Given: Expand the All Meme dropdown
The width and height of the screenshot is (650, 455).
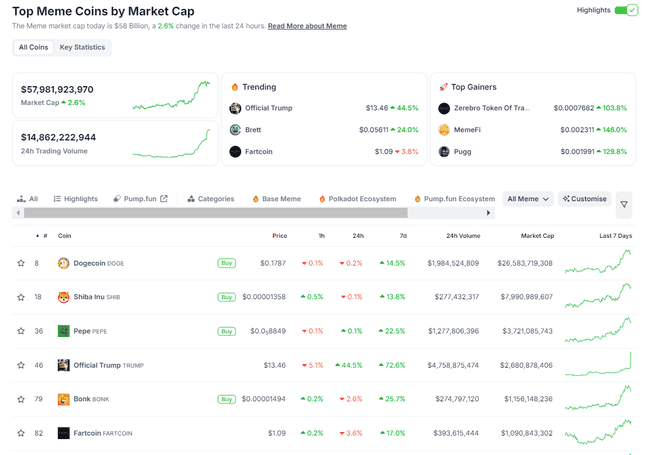Looking at the screenshot, I should pos(528,199).
